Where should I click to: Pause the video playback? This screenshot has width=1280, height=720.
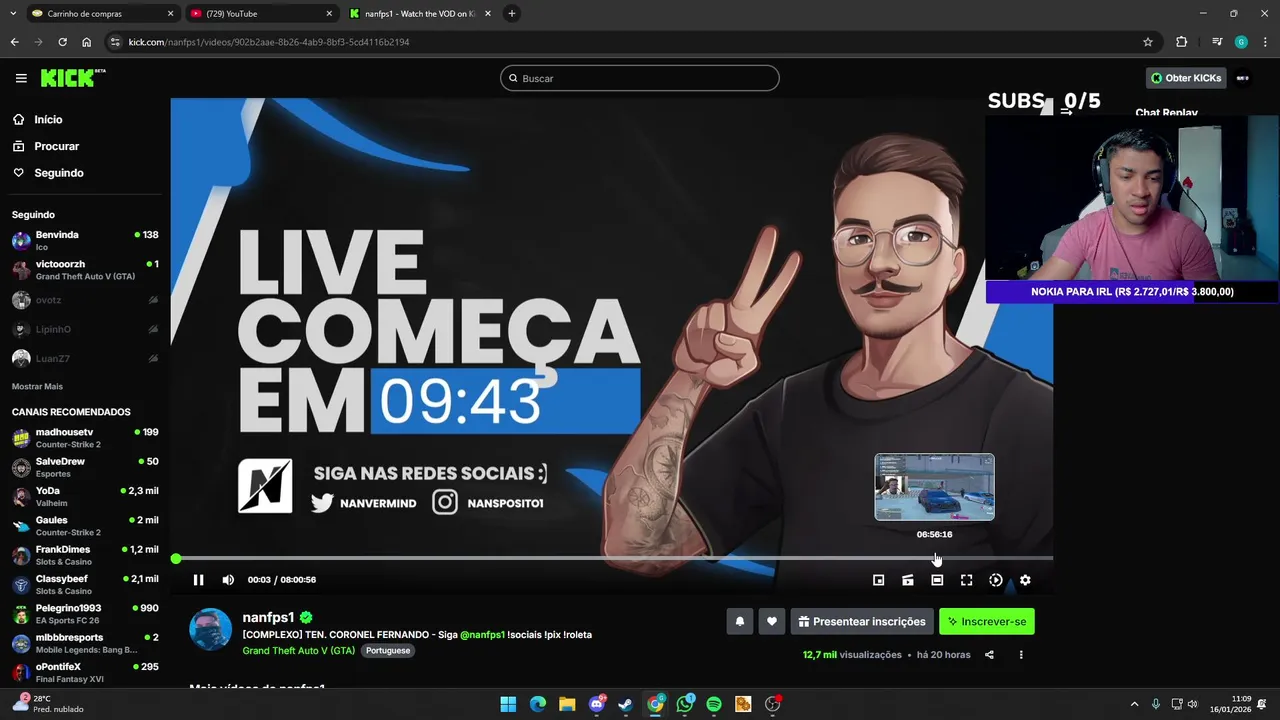198,580
